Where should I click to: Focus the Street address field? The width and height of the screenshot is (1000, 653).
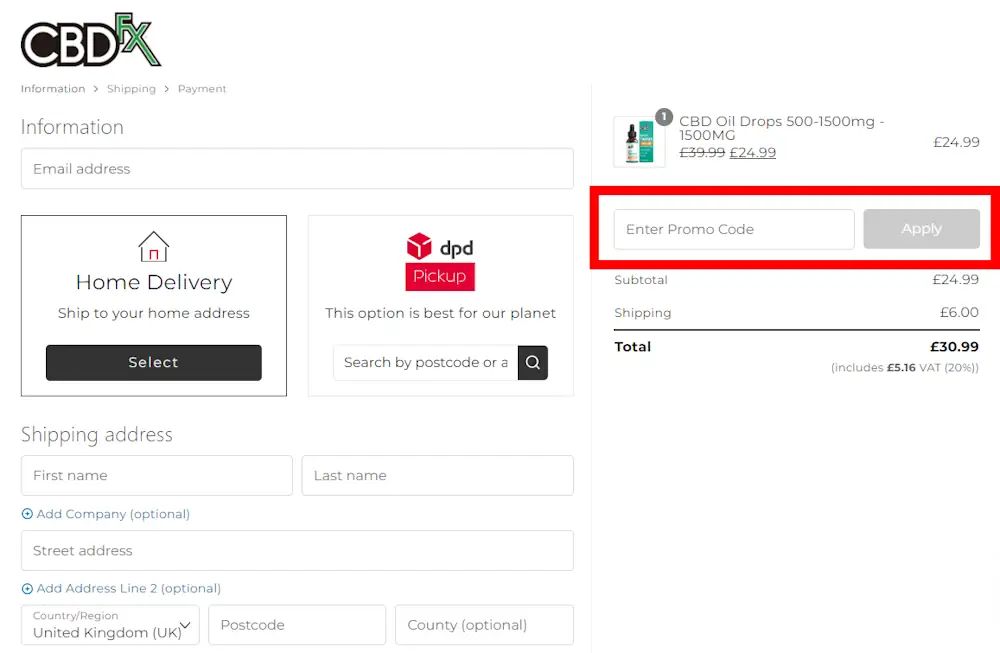[297, 551]
